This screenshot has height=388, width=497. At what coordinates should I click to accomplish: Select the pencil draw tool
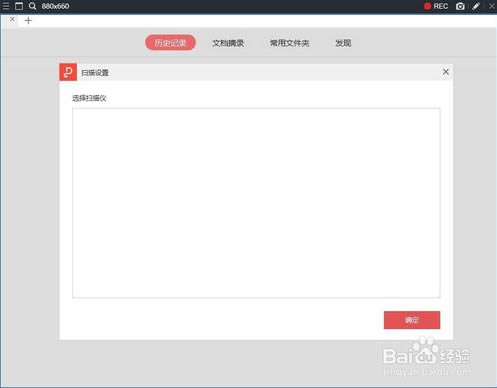click(476, 6)
